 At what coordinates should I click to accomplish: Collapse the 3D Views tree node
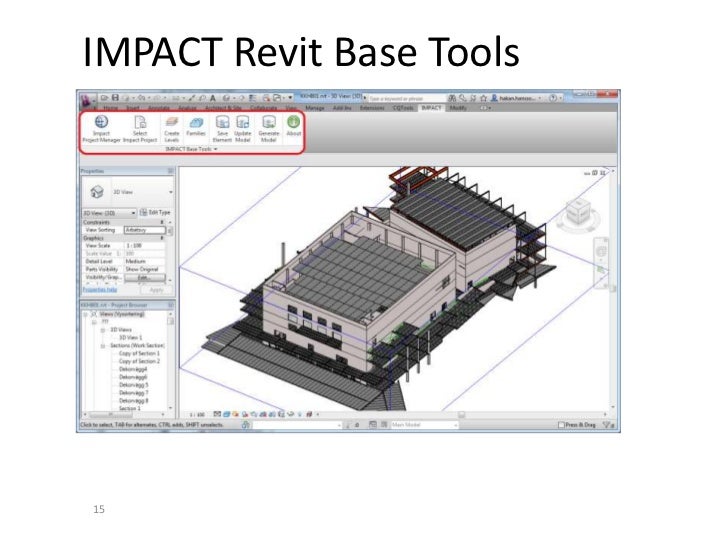(103, 330)
